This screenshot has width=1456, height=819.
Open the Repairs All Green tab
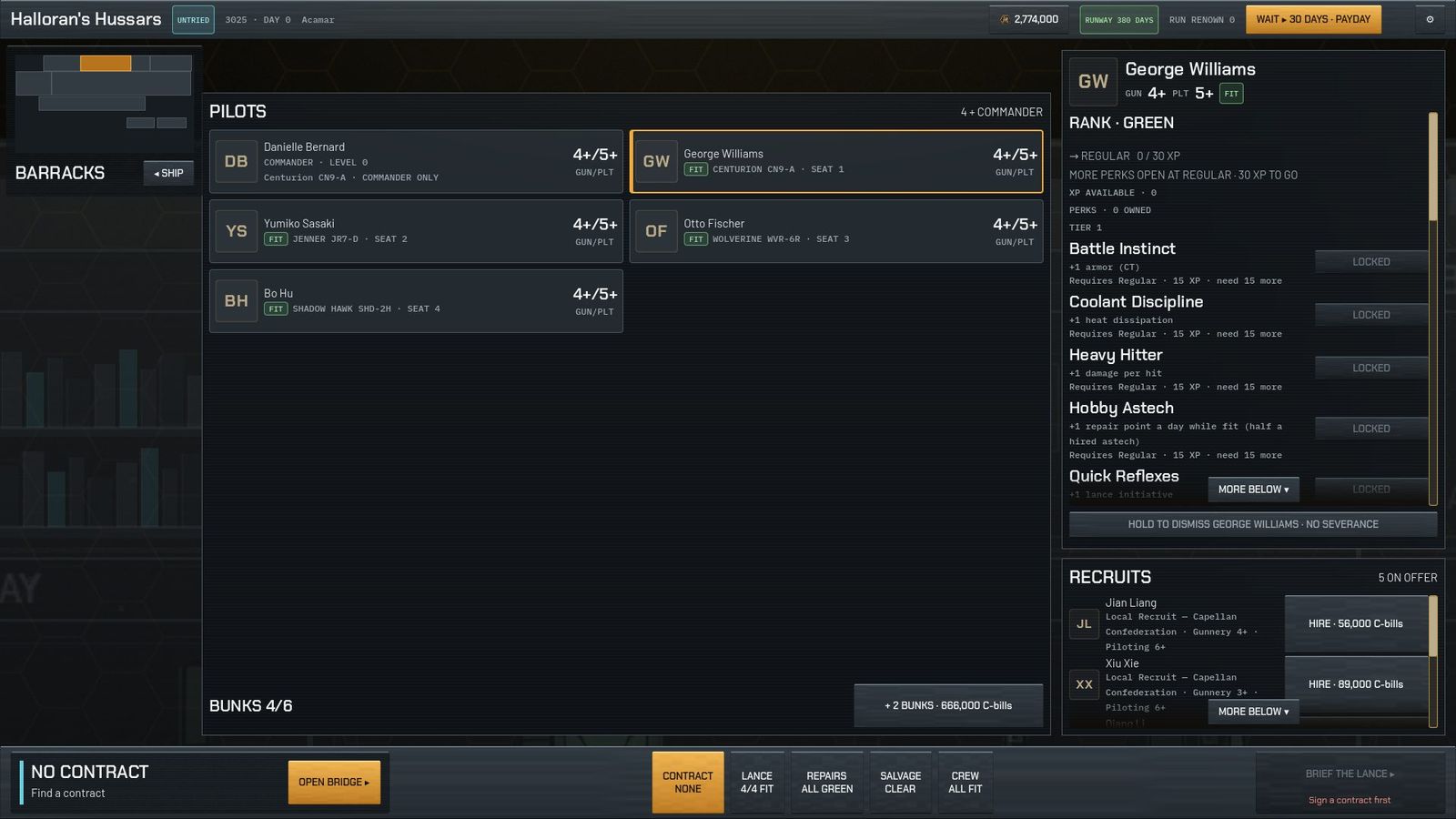[827, 783]
